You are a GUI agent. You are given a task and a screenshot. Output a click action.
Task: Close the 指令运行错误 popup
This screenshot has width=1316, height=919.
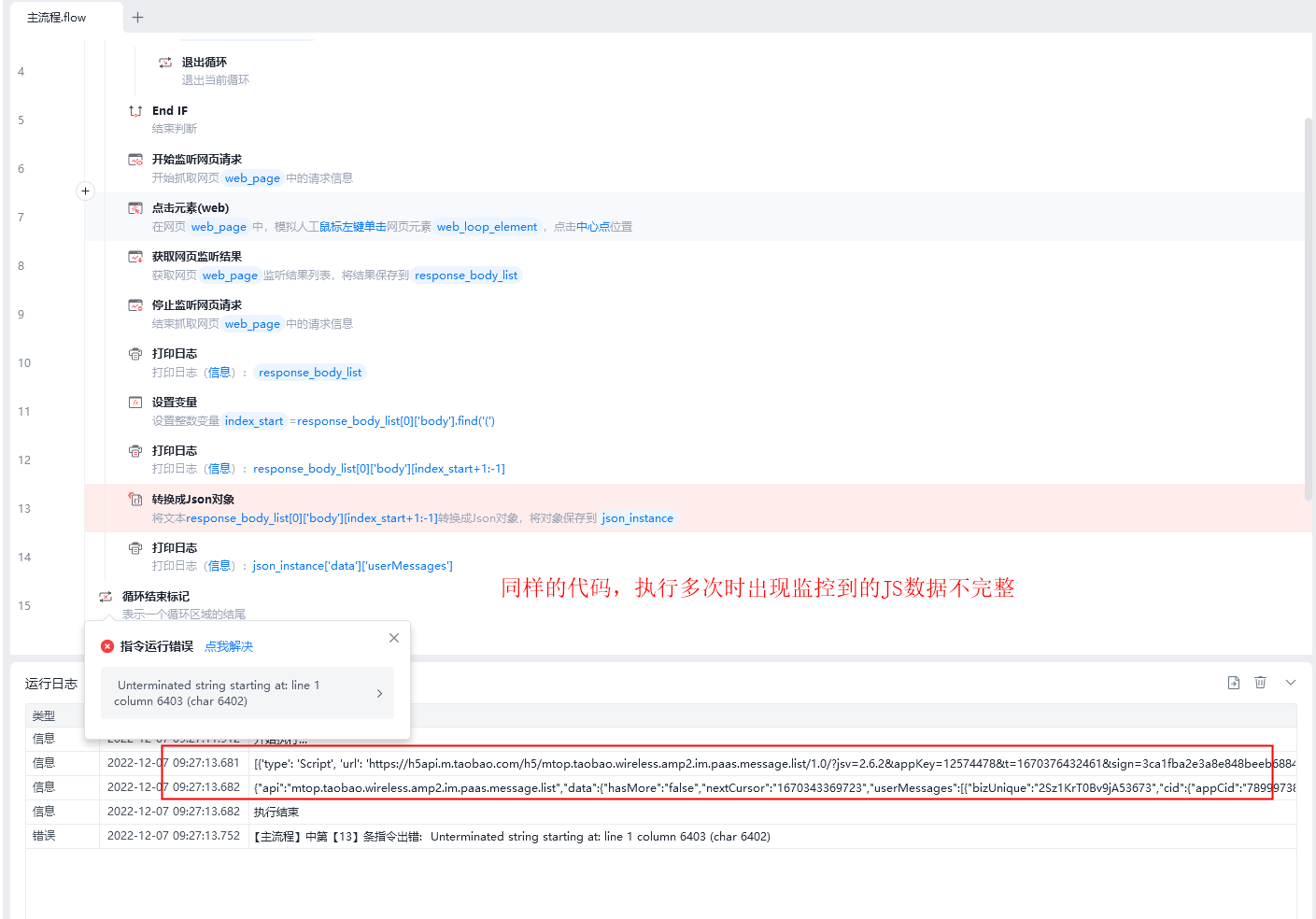[394, 638]
